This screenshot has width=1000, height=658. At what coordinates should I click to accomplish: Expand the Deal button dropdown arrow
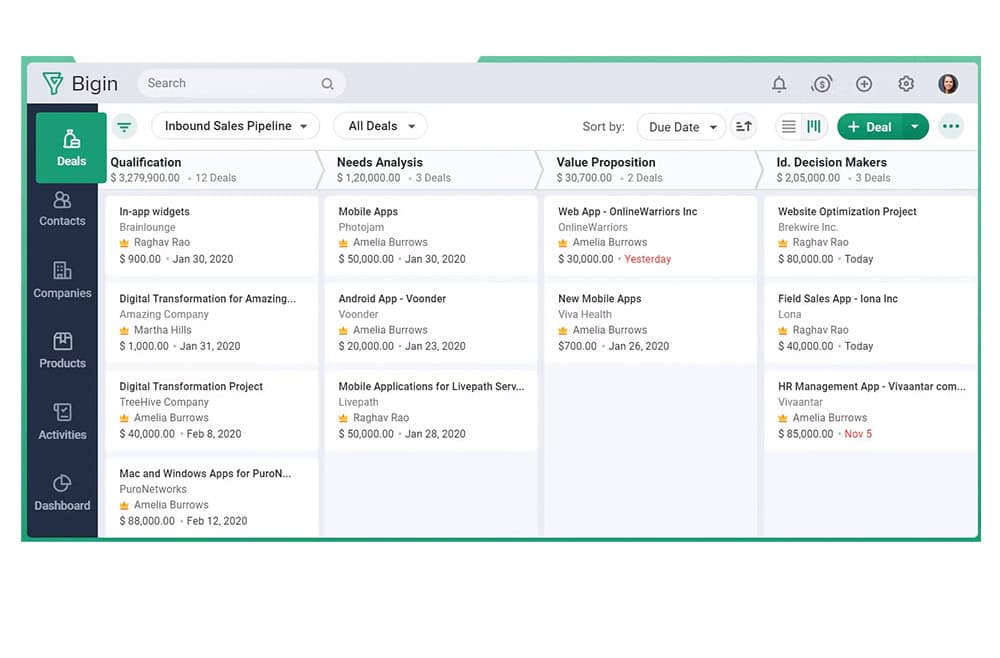coord(915,127)
